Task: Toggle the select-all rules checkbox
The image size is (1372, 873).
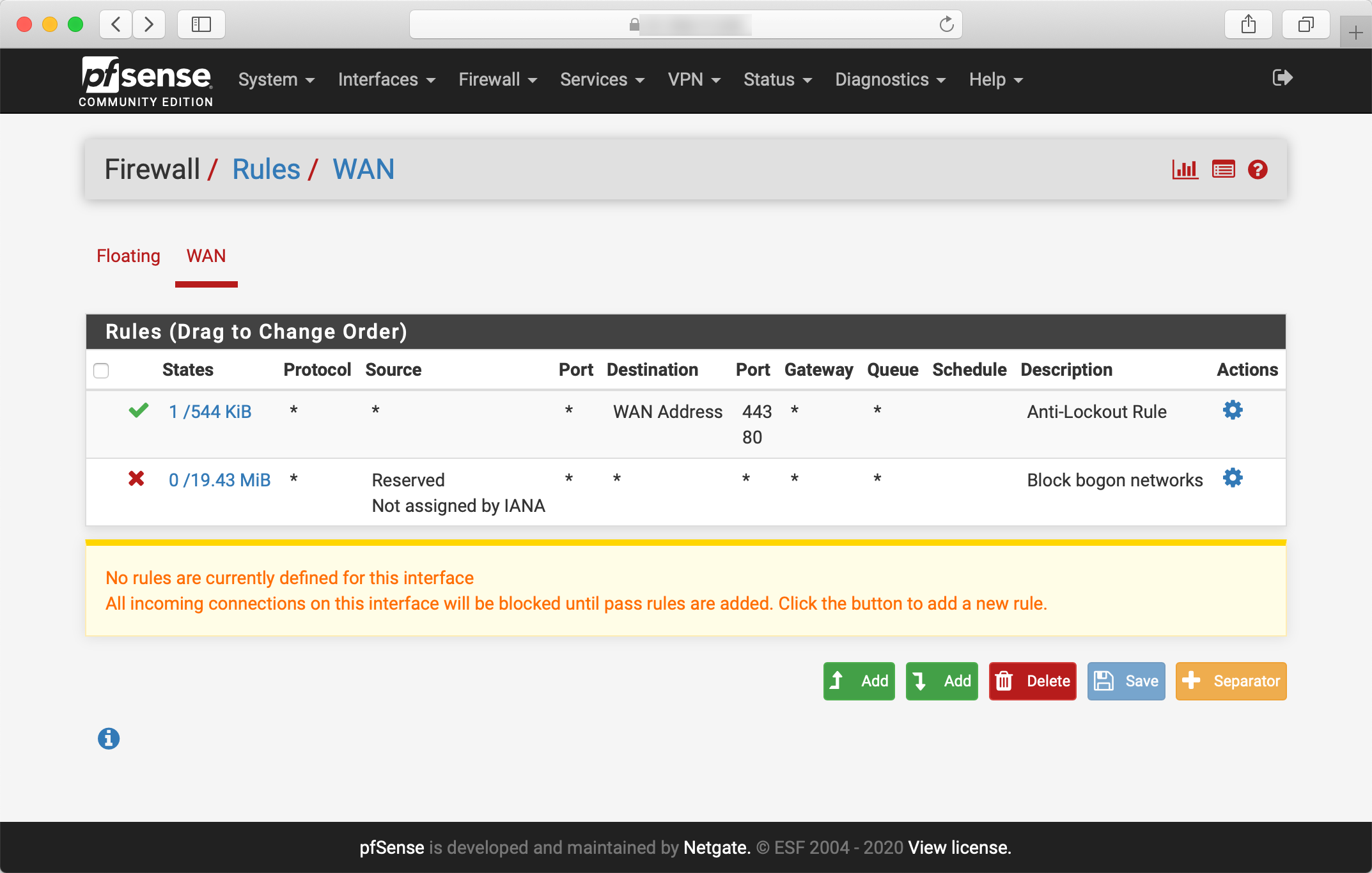Action: point(101,371)
